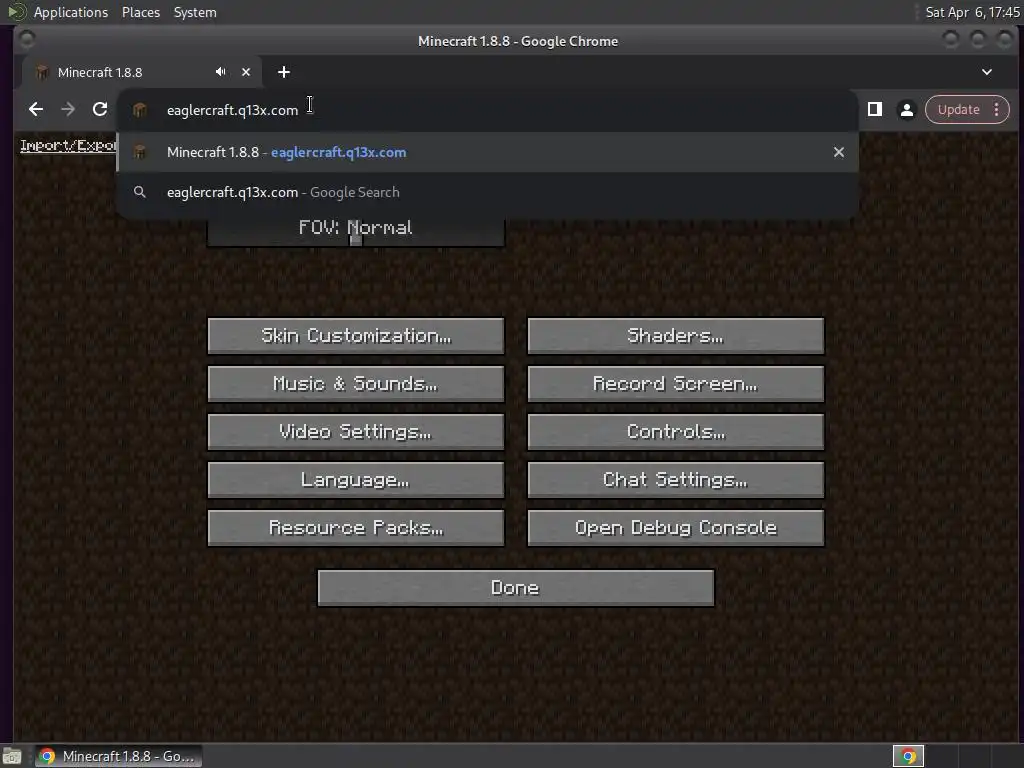Screen dimensions: 1024x768
Task: Open Chat Settings
Action: [675, 480]
